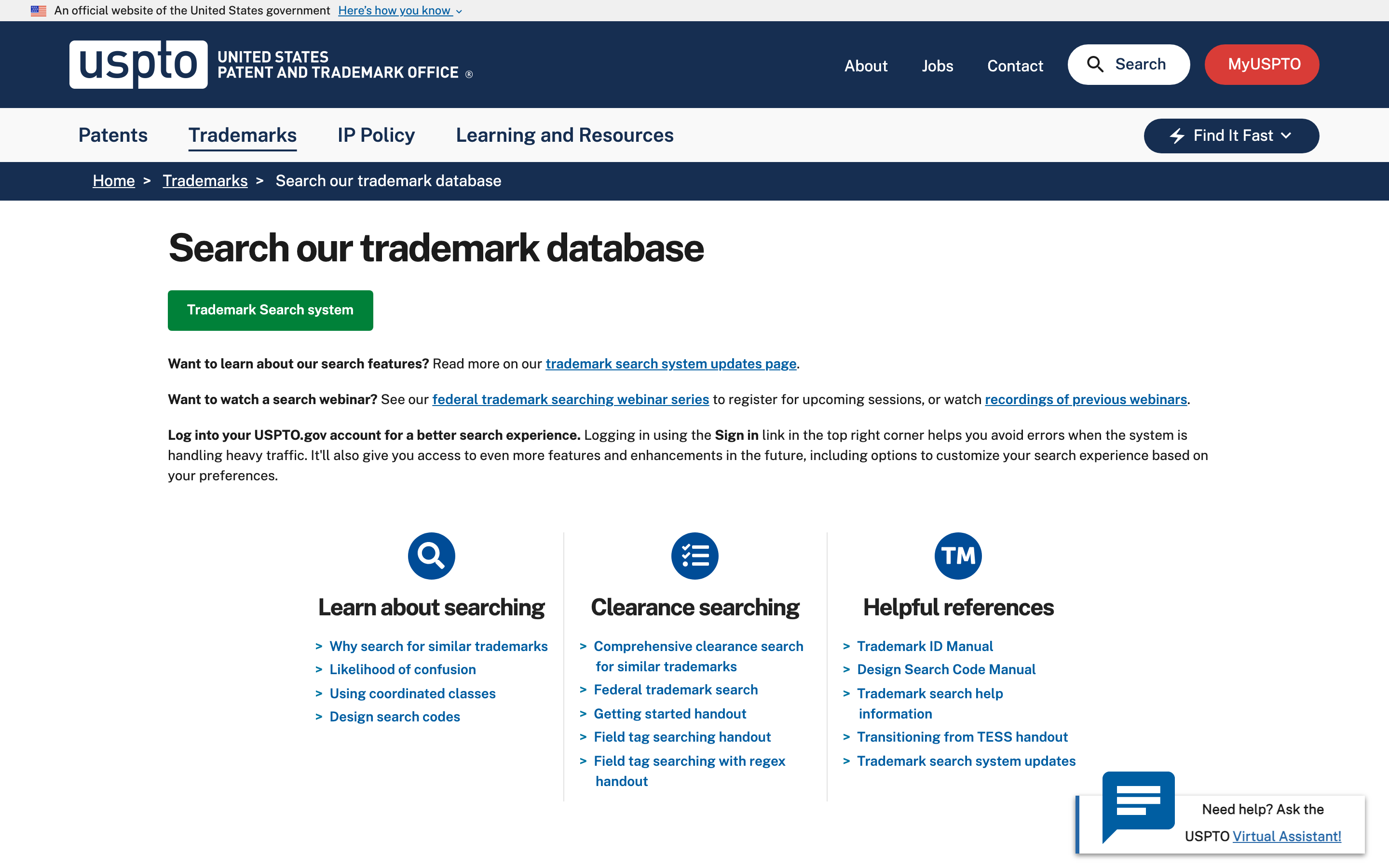Viewport: 1389px width, 868px height.
Task: Go to the About page
Action: click(866, 66)
